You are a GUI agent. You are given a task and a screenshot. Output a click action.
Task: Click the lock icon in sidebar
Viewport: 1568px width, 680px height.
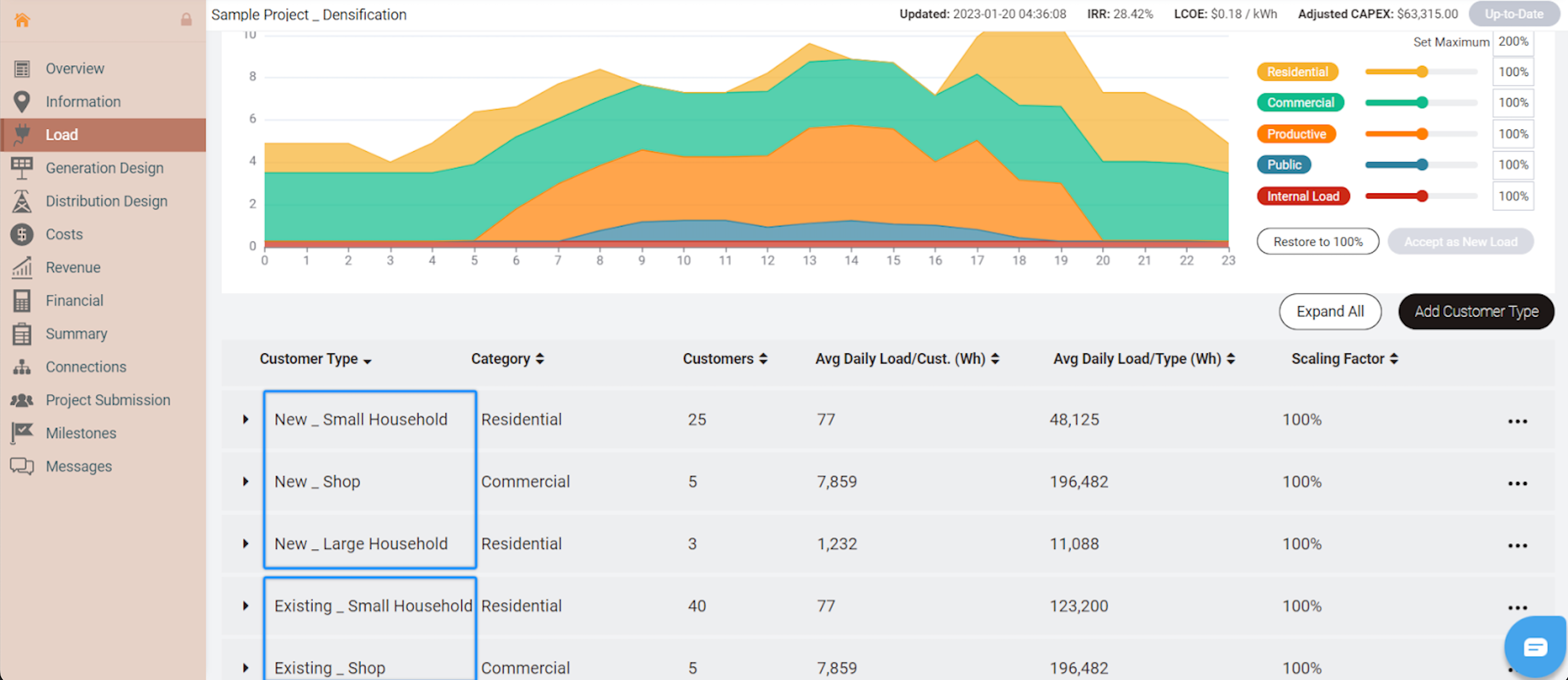(x=186, y=20)
